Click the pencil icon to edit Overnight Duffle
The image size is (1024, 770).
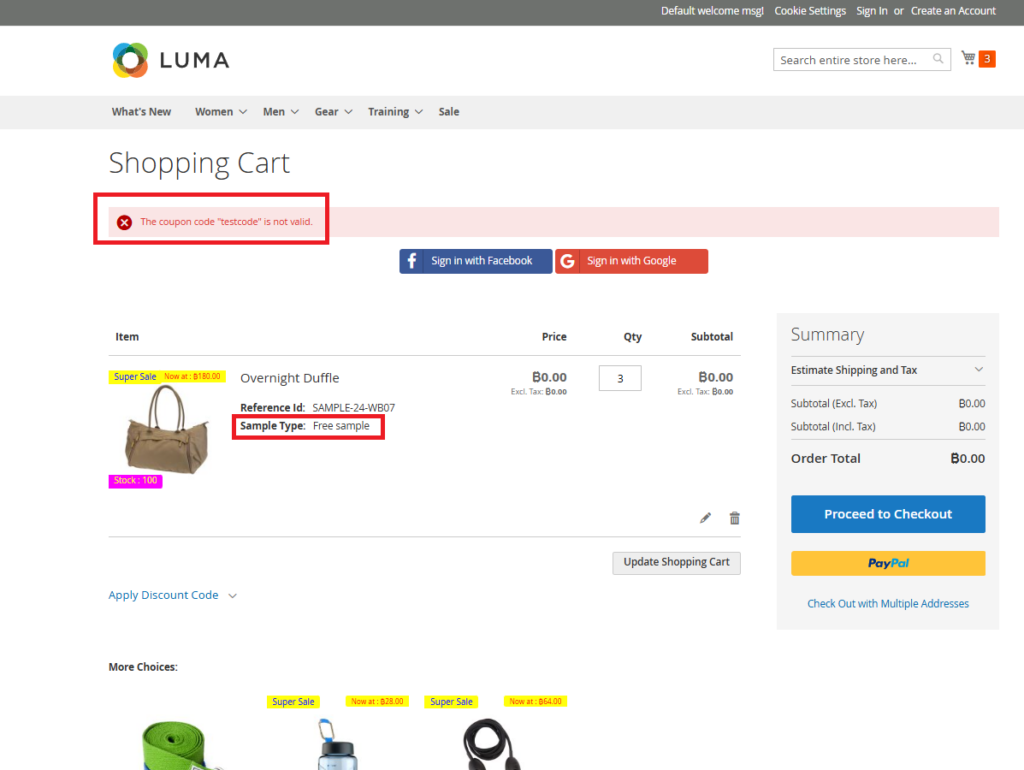(x=705, y=517)
